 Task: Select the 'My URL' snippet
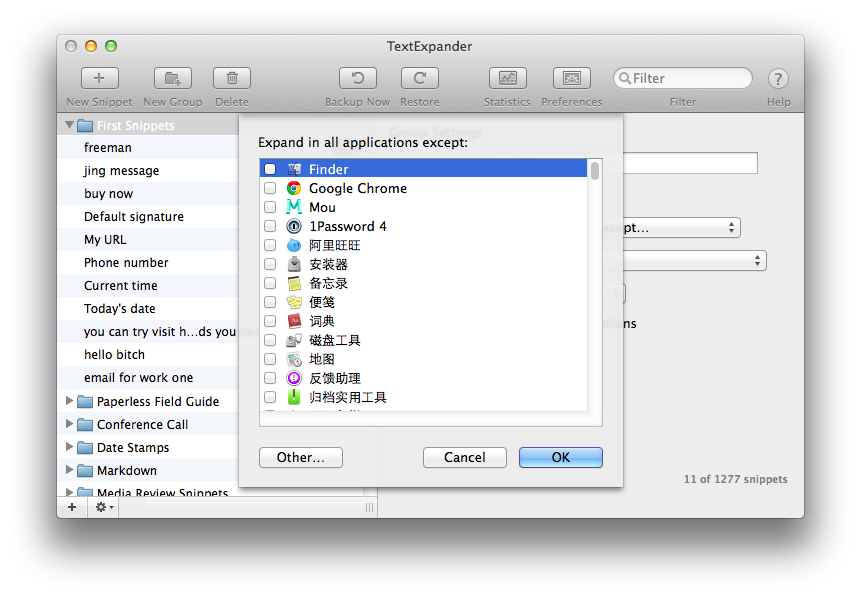point(148,240)
